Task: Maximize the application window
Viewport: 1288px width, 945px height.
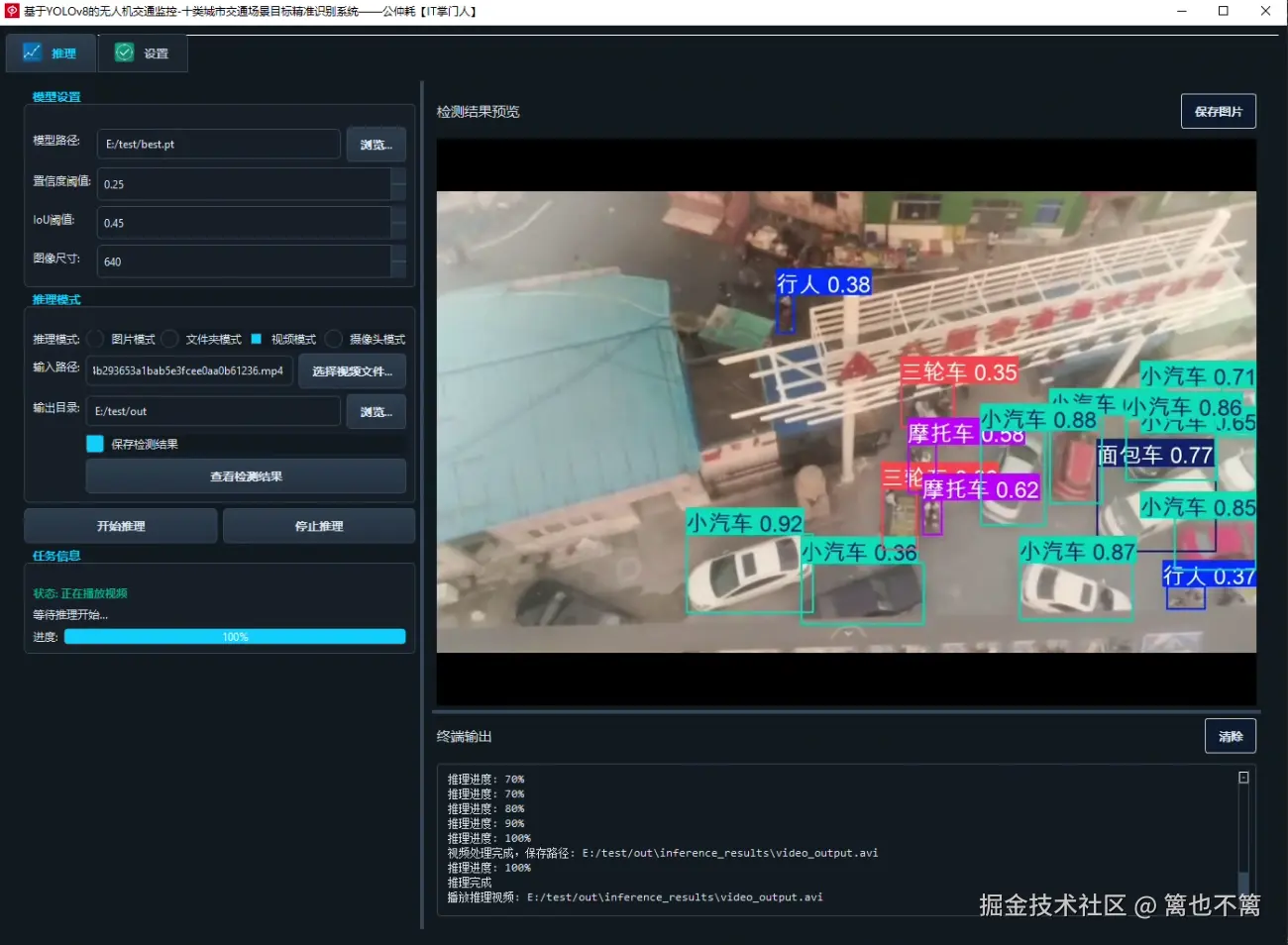Action: tap(1224, 11)
